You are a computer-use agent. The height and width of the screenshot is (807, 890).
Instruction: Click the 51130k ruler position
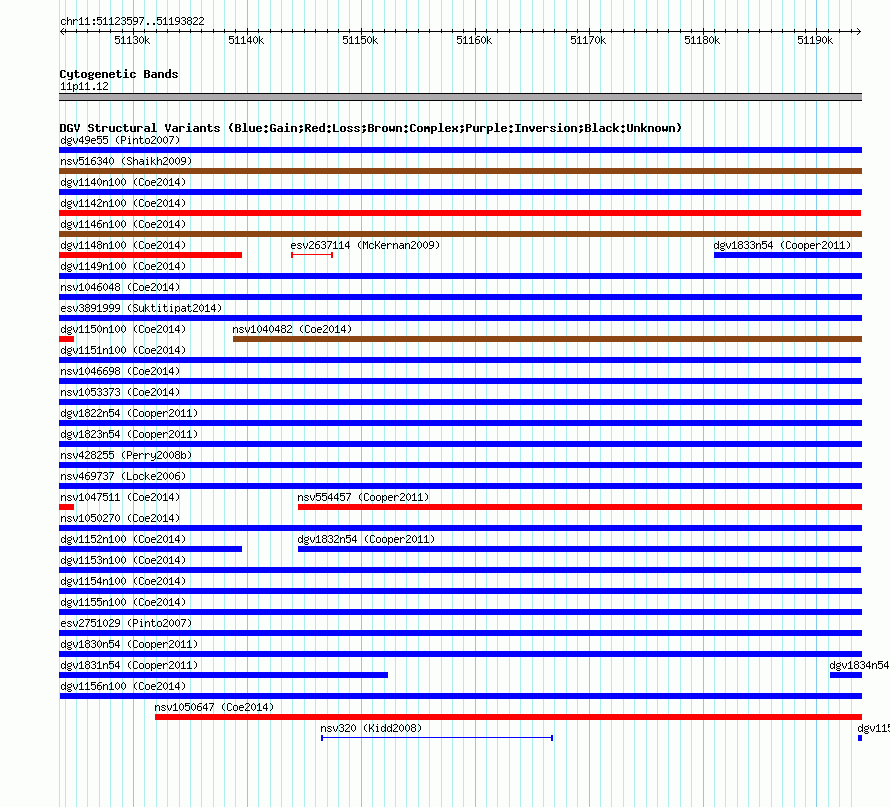pyautogui.click(x=132, y=40)
